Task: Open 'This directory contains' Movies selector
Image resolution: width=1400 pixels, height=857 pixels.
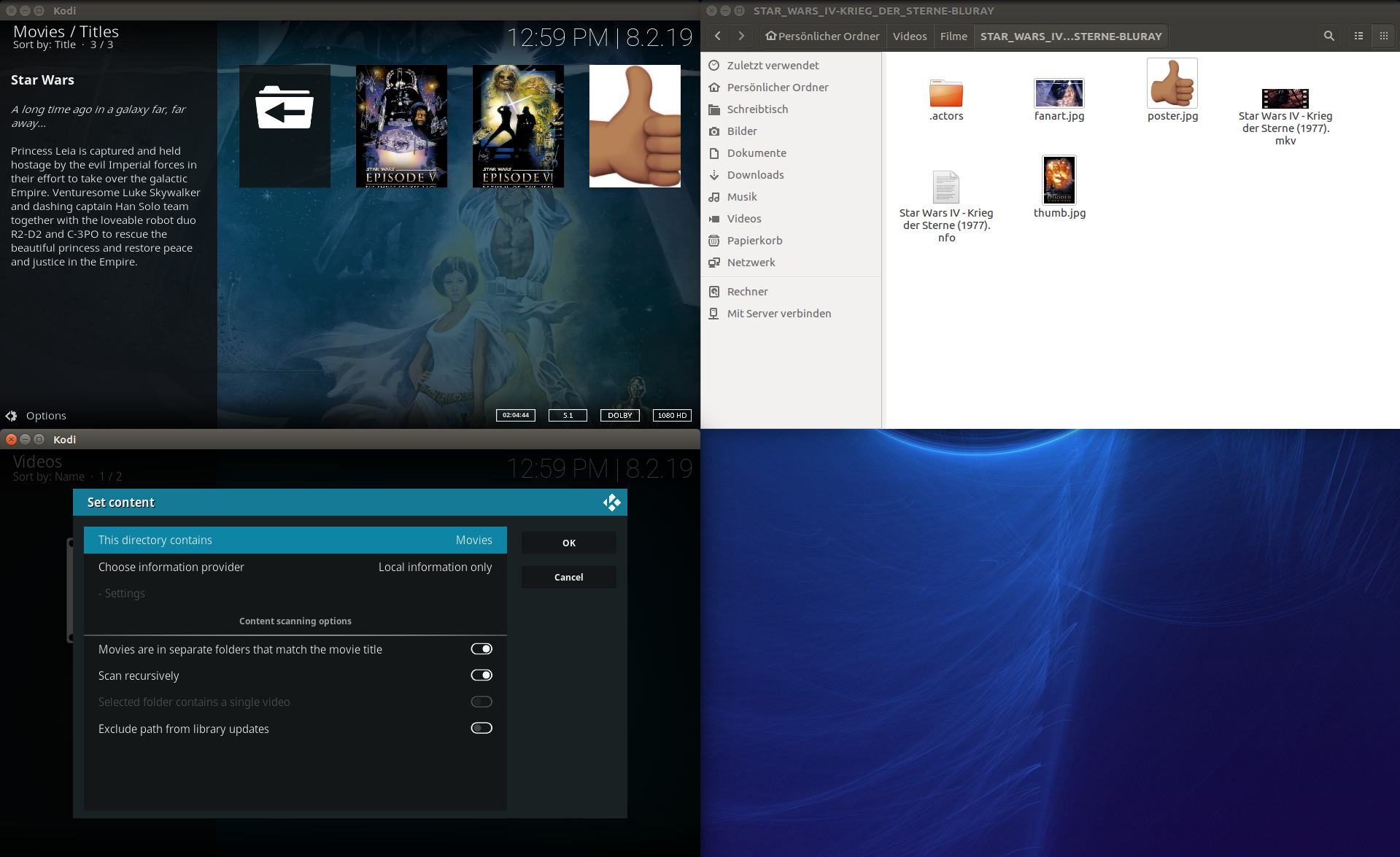Action: [295, 540]
